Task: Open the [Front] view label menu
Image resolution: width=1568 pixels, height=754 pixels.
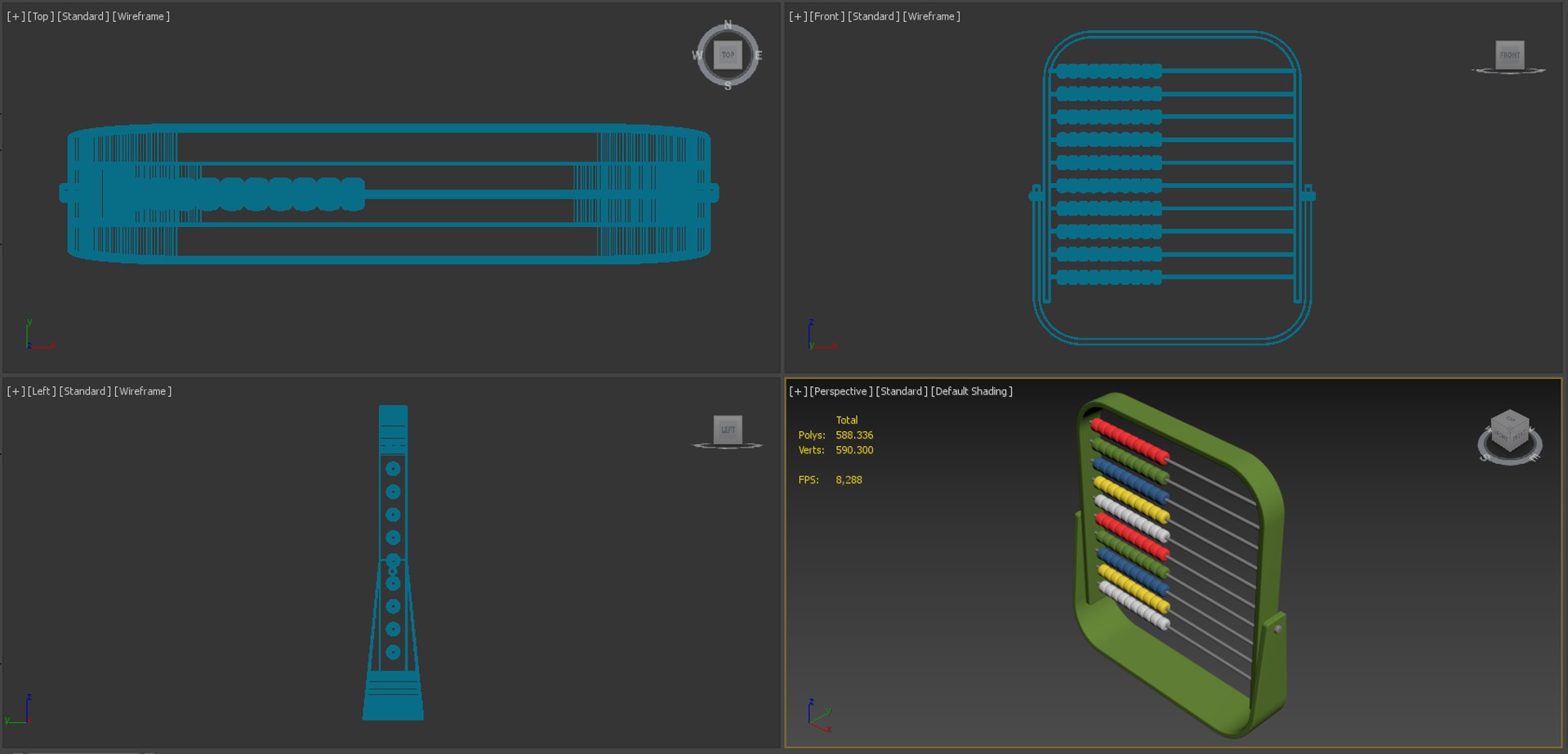Action: pyautogui.click(x=827, y=16)
